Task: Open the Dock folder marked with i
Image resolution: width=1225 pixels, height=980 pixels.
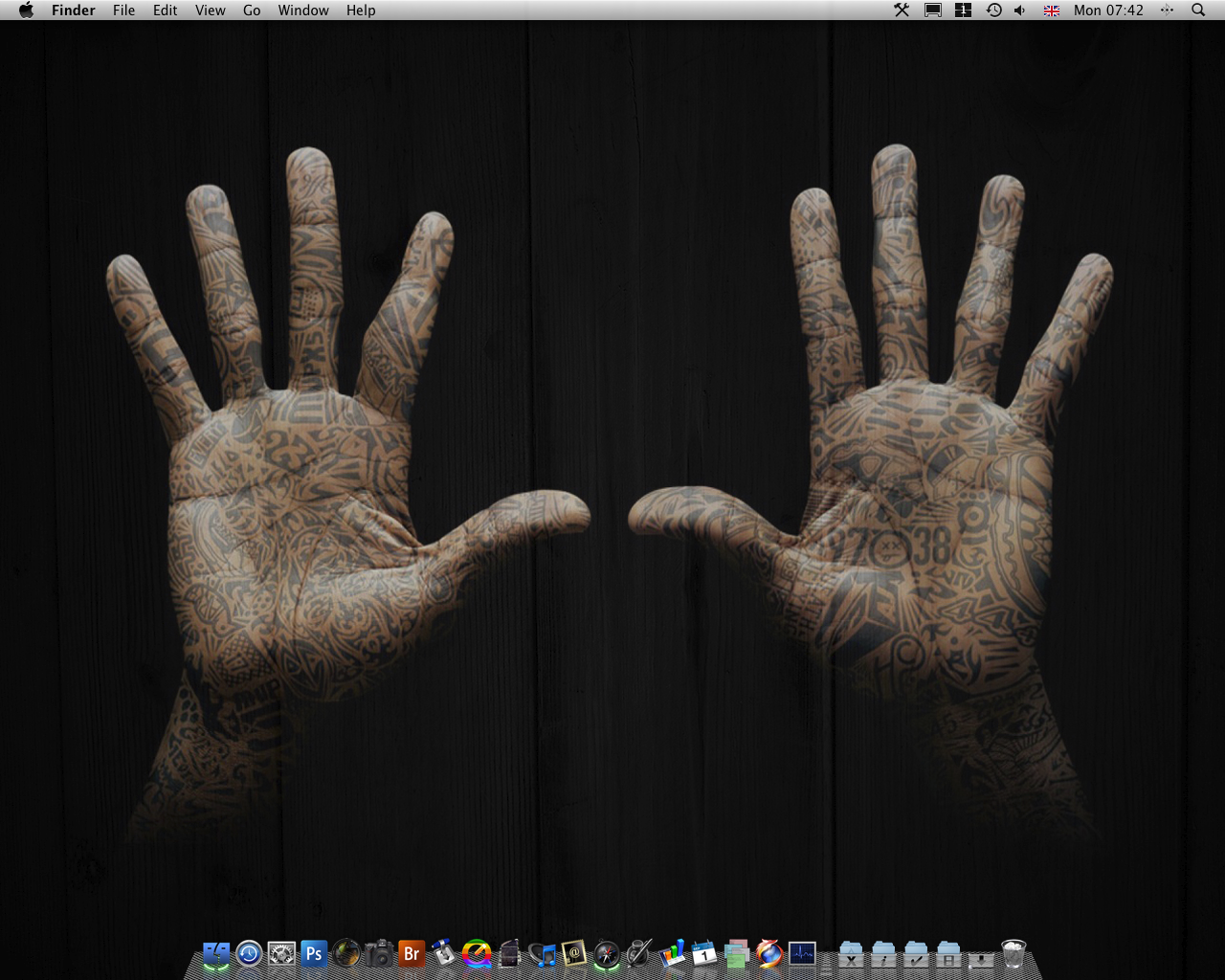Action: (x=883, y=954)
